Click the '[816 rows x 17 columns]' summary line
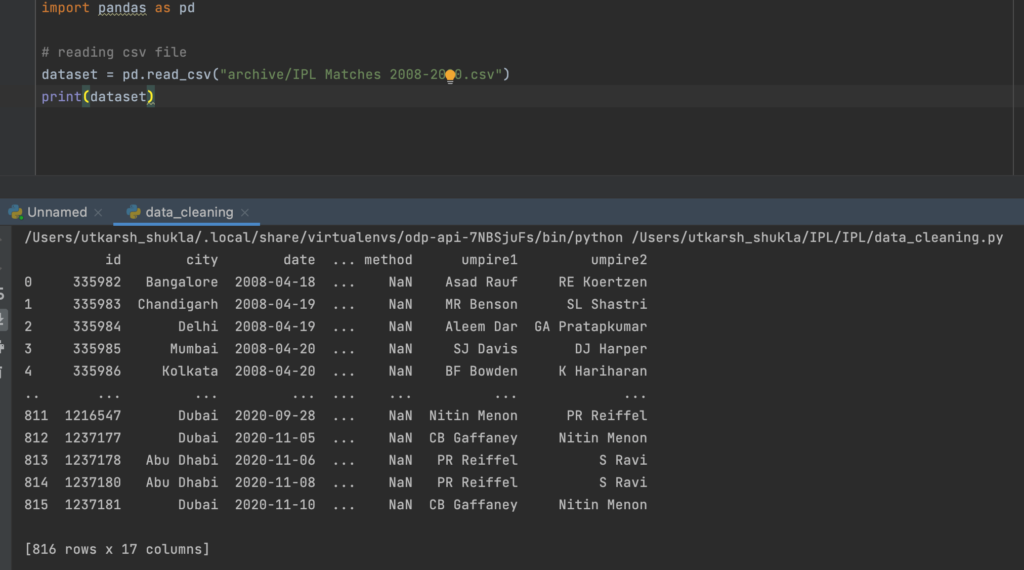 pos(117,549)
